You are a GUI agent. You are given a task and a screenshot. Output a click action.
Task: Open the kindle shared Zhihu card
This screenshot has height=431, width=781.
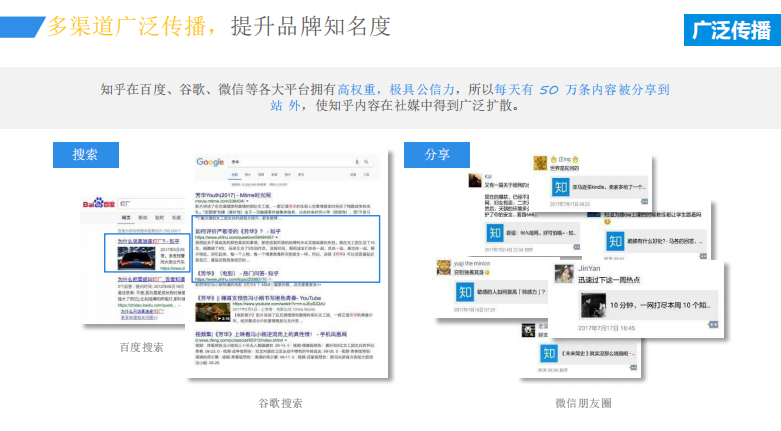point(599,187)
